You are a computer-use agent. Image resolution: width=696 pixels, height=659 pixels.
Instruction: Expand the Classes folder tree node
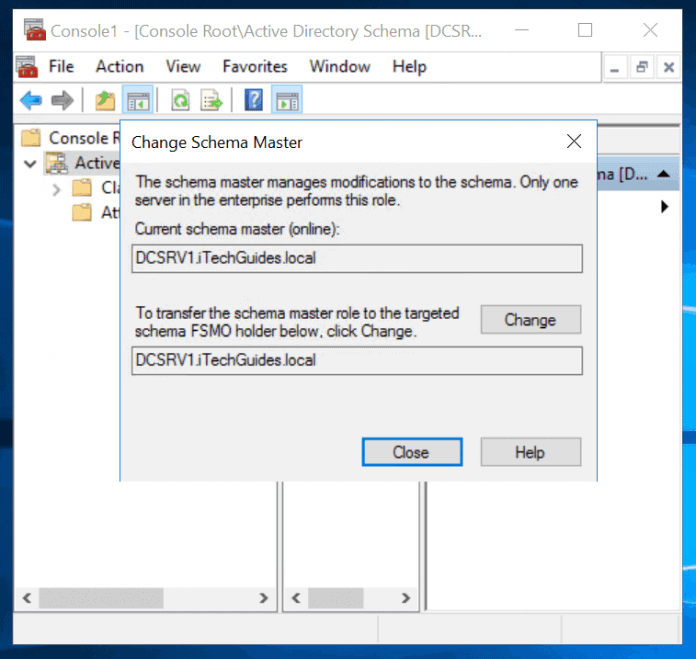[57, 188]
